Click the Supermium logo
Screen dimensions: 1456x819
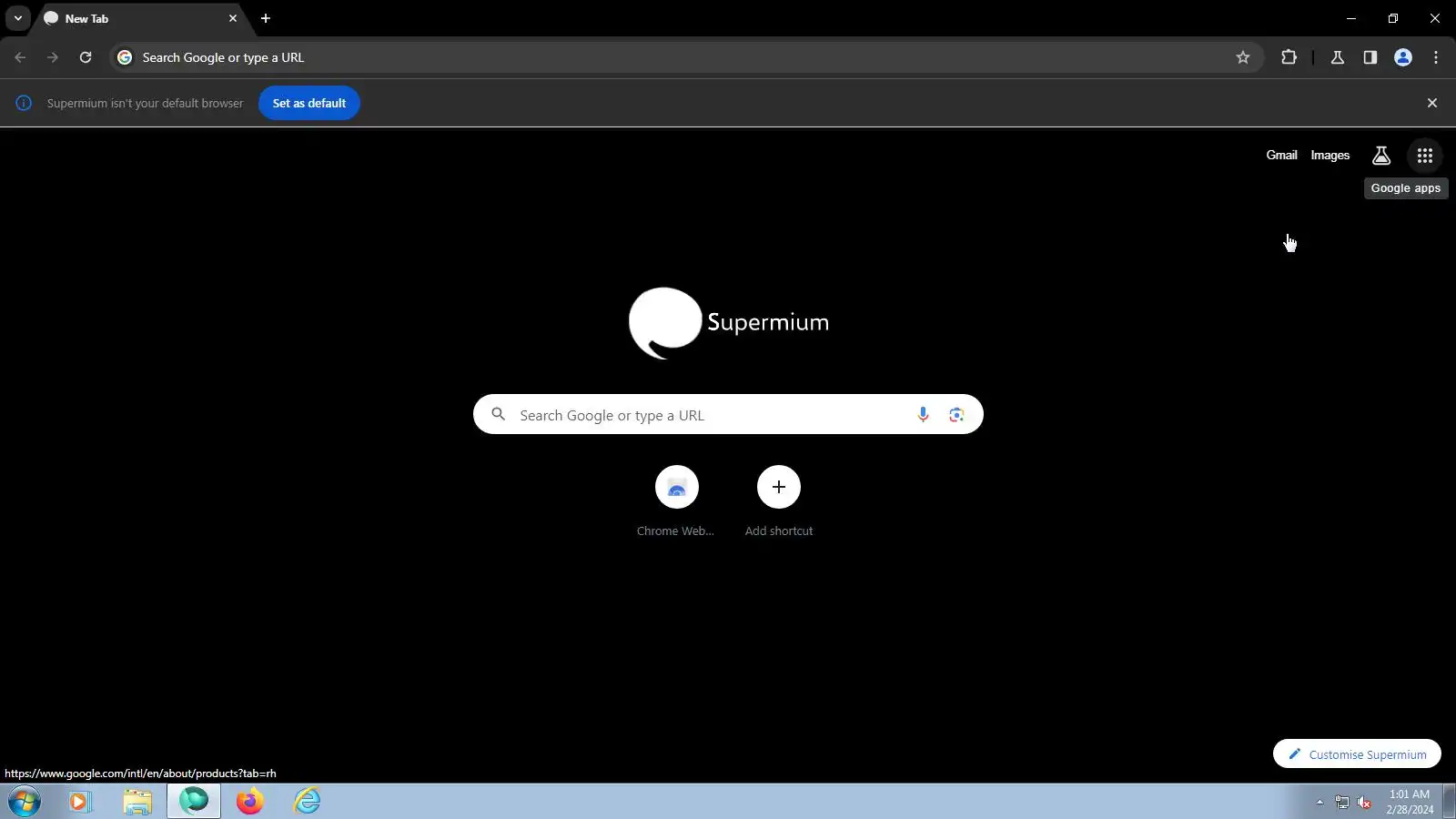[729, 323]
